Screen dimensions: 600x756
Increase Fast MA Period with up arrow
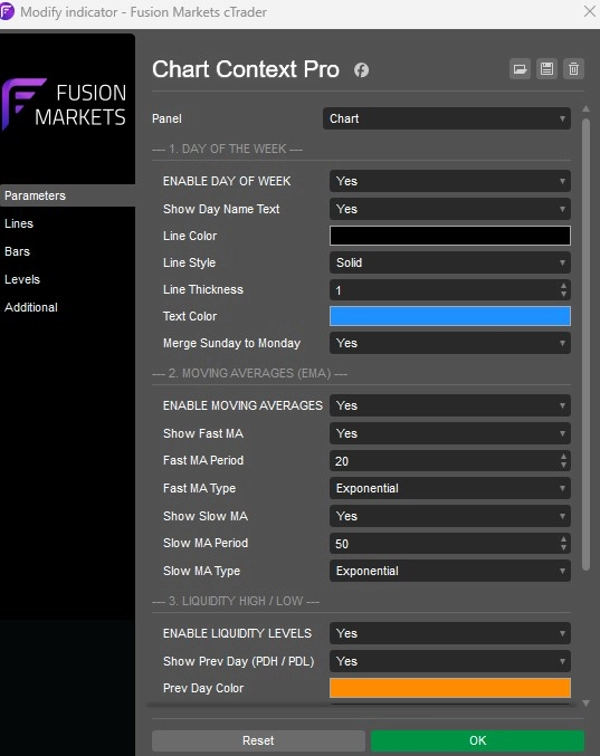tap(563, 456)
